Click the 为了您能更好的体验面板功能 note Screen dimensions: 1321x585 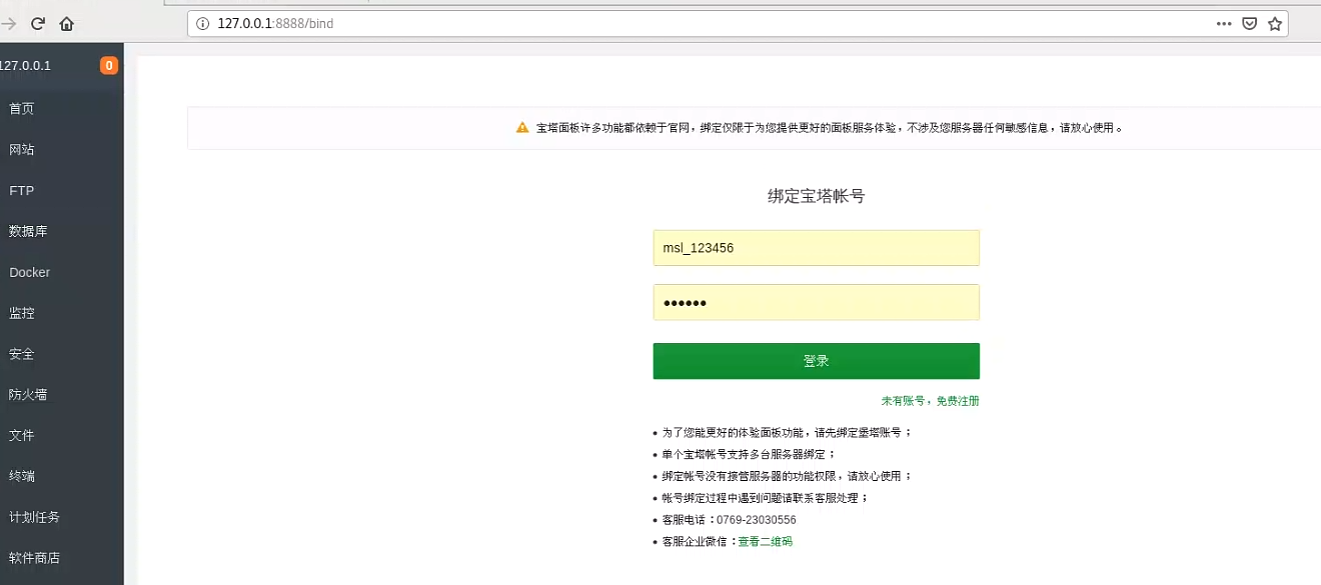coord(787,433)
